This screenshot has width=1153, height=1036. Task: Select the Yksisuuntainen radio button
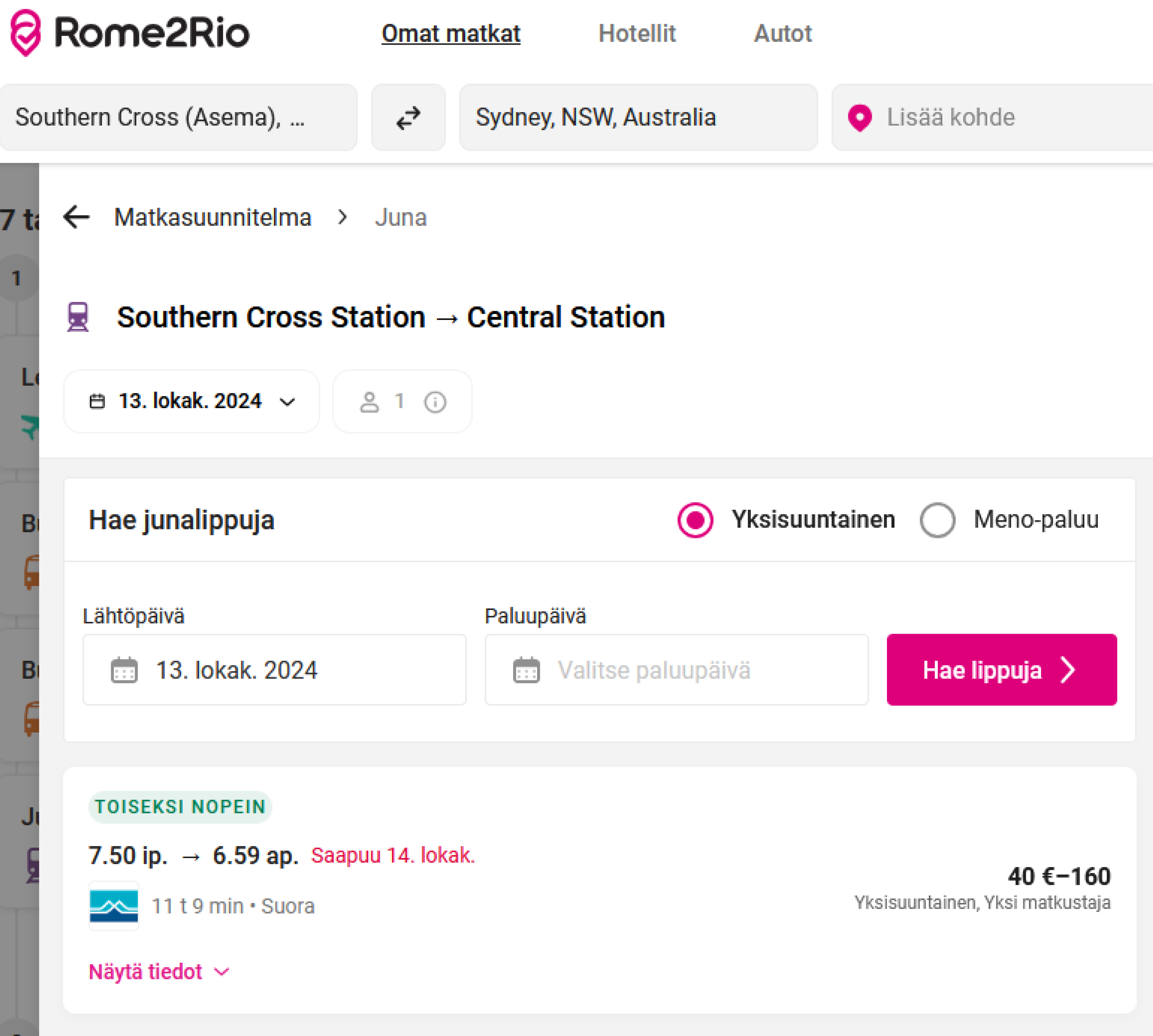pos(695,520)
